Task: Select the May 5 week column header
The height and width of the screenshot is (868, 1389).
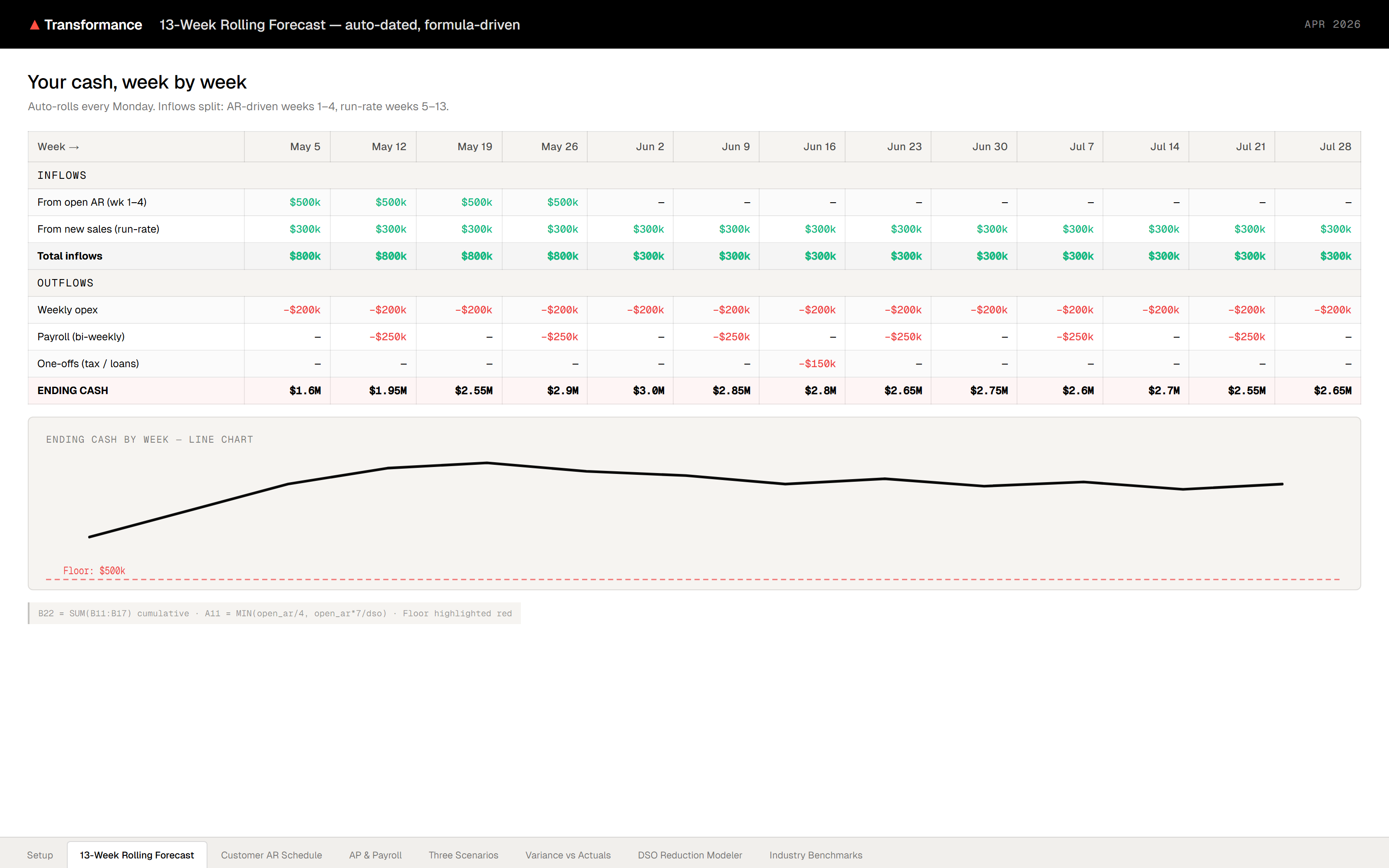Action: point(305,146)
